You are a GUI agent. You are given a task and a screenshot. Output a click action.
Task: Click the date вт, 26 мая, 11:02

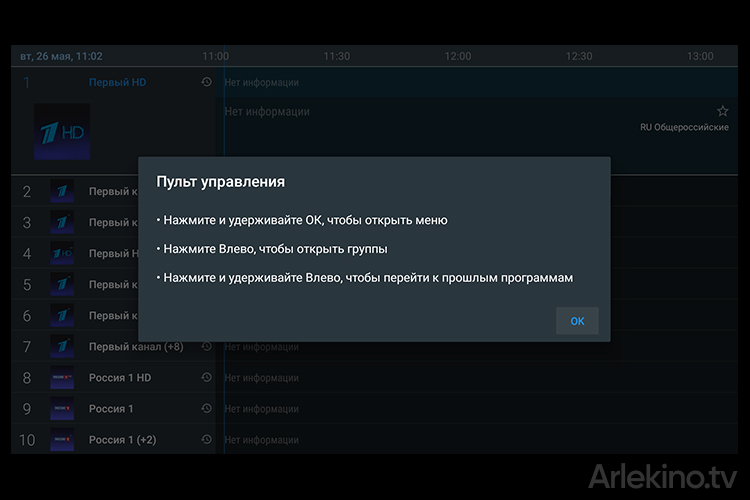click(x=61, y=56)
